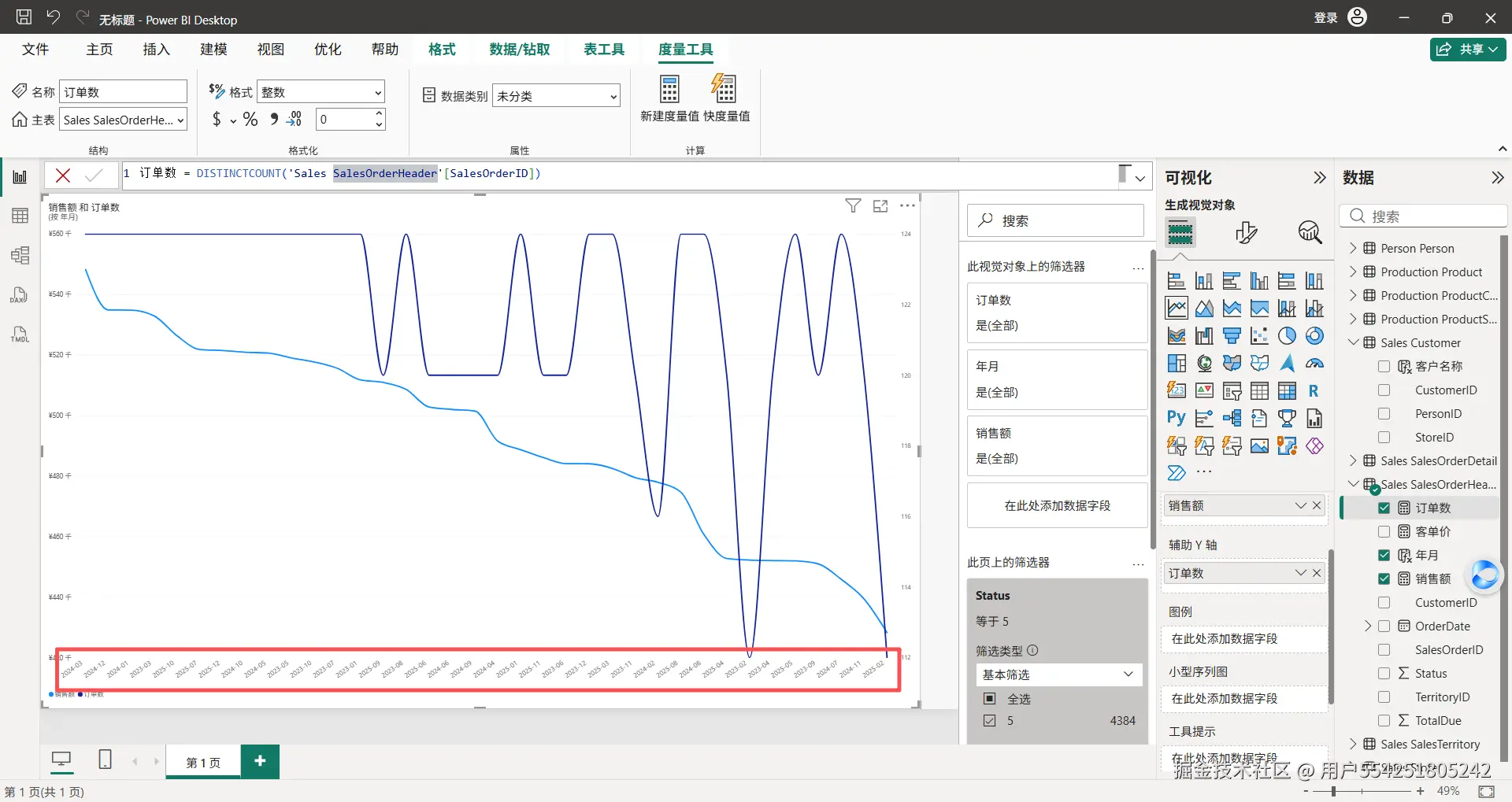Open DAX query view in left sidebar
1512x802 pixels.
pos(20,294)
